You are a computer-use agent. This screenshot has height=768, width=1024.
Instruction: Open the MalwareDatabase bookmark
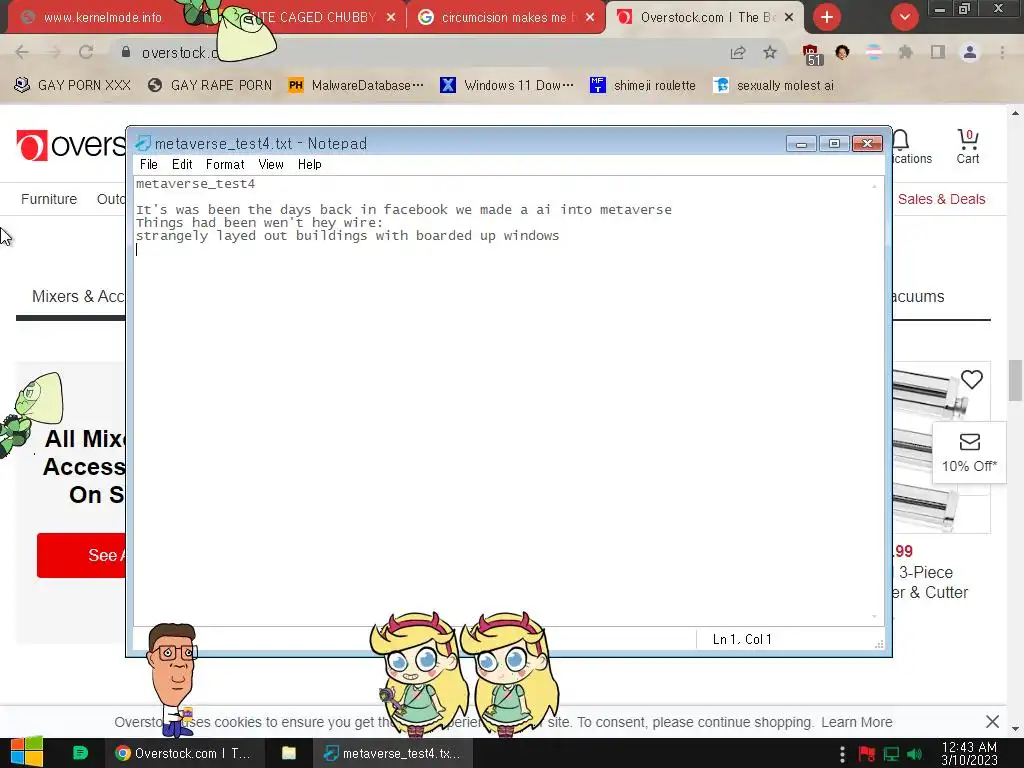pyautogui.click(x=356, y=85)
